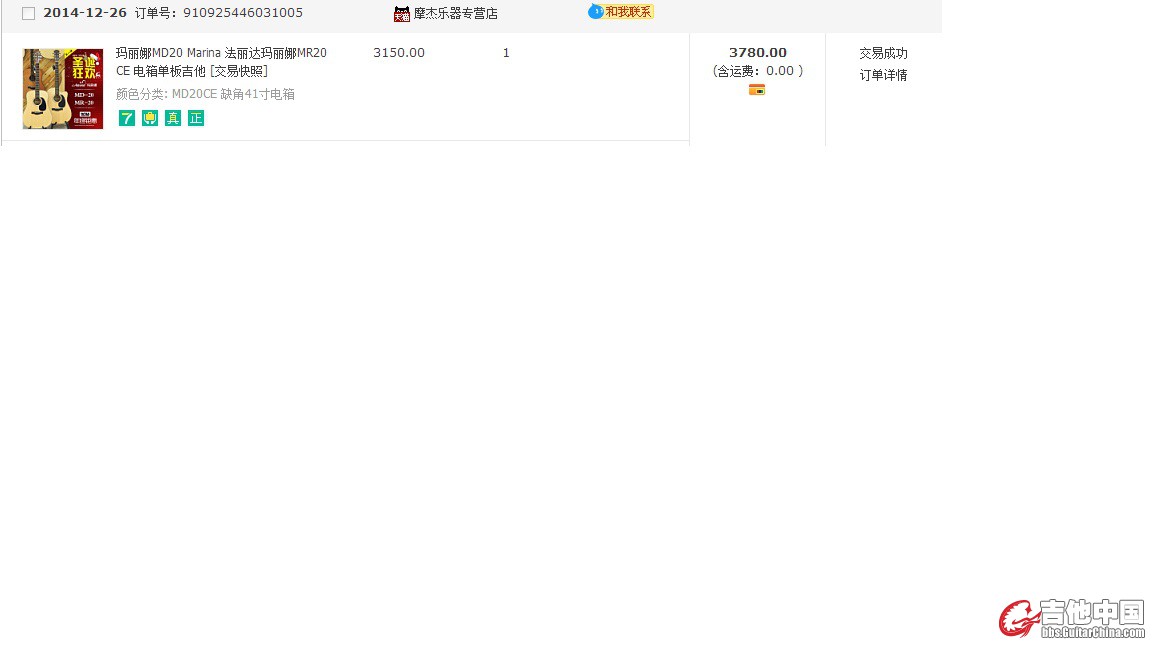Click the Tmall cat icon beside store name
Screen dimensions: 1152x648
click(x=401, y=14)
